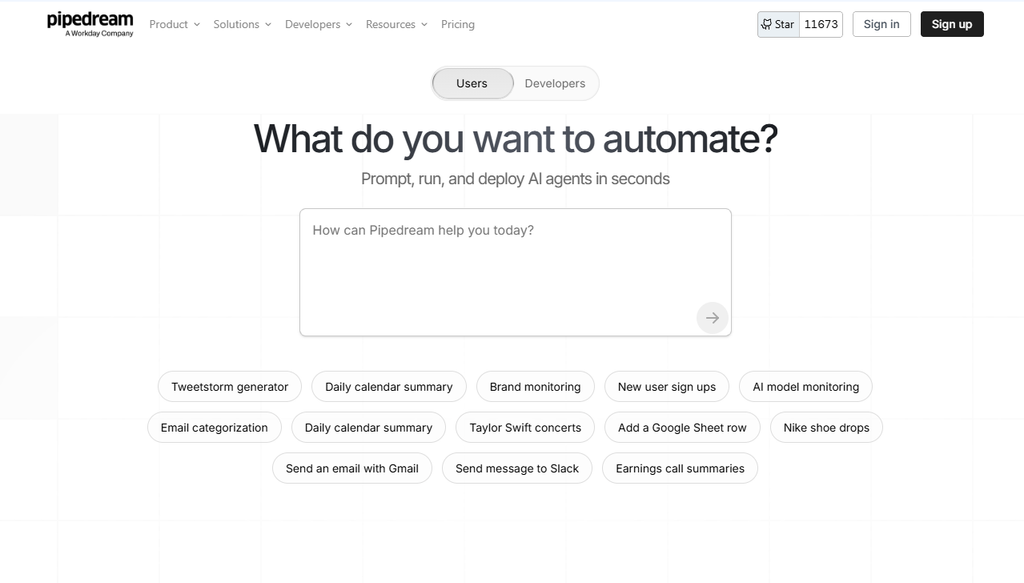Image resolution: width=1024 pixels, height=583 pixels.
Task: Select the Brand monitoring suggestion
Action: coord(535,386)
